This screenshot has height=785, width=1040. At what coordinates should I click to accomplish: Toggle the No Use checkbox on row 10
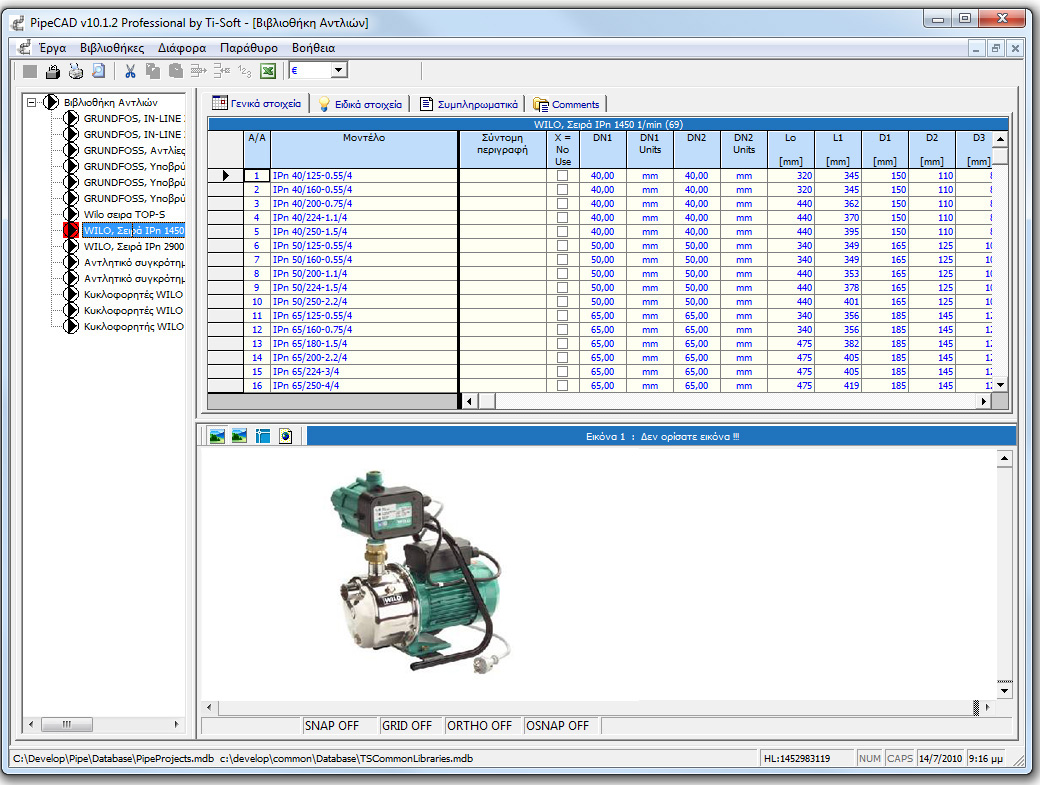(x=562, y=300)
